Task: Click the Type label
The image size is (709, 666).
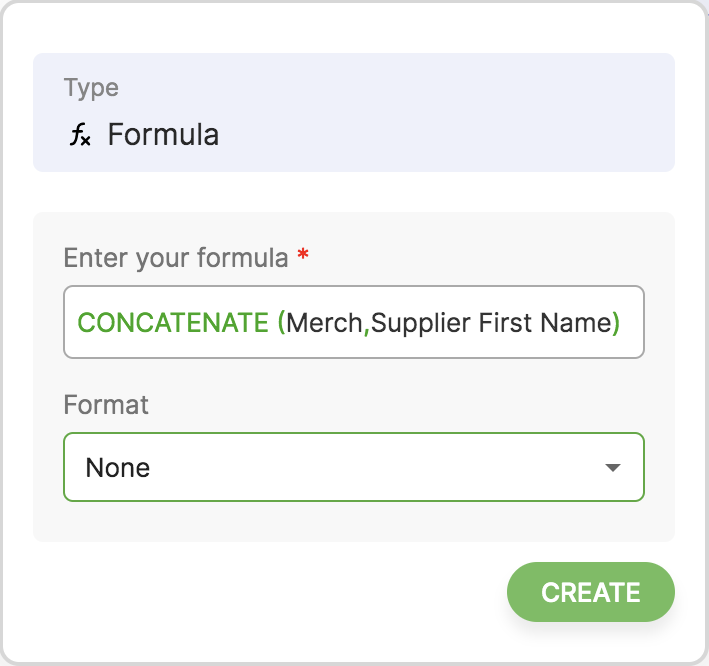Action: click(x=91, y=88)
